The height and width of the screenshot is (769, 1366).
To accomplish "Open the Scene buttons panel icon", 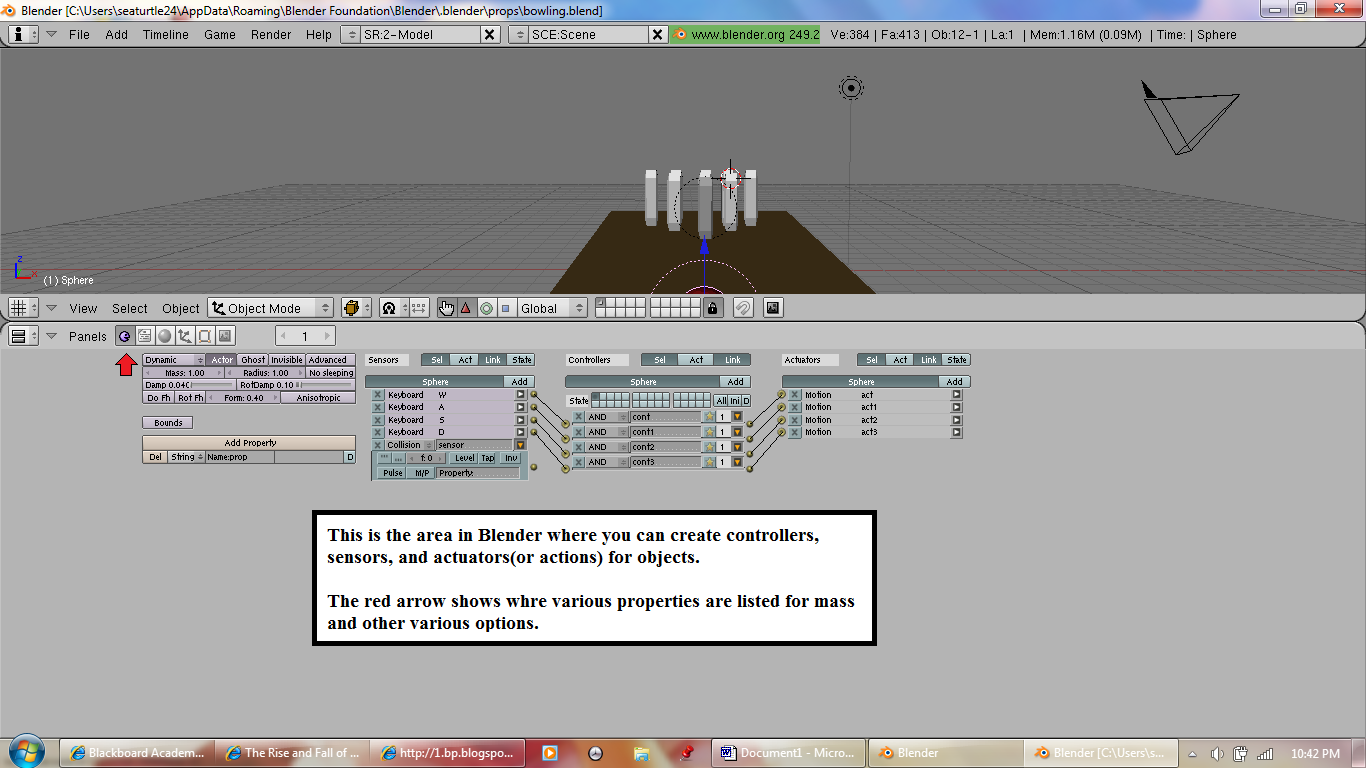I will [x=224, y=335].
